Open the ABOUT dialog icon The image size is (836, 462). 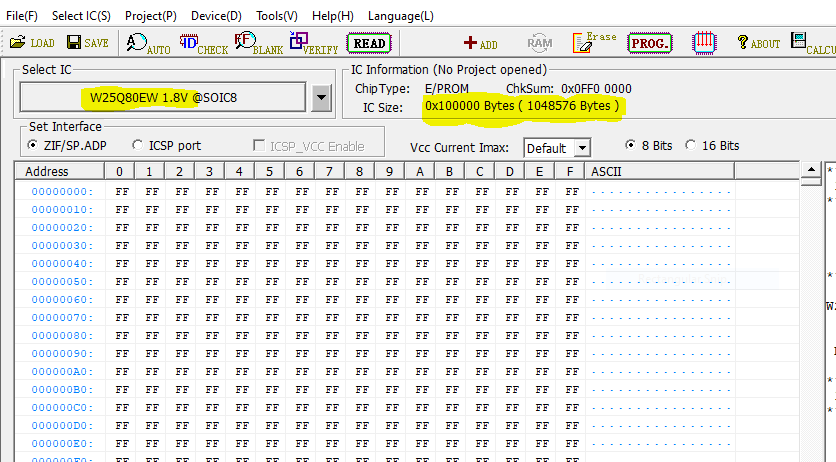click(758, 43)
